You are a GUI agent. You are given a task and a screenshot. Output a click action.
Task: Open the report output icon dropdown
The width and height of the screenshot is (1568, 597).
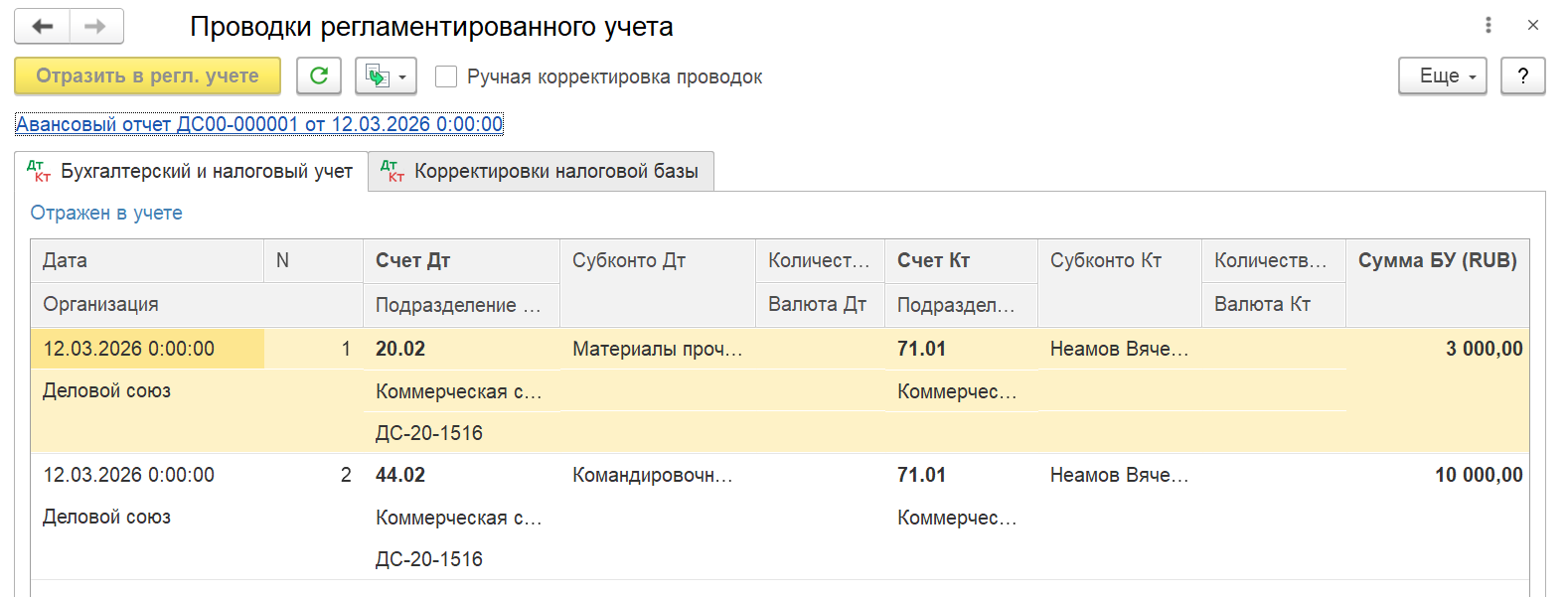coord(386,75)
